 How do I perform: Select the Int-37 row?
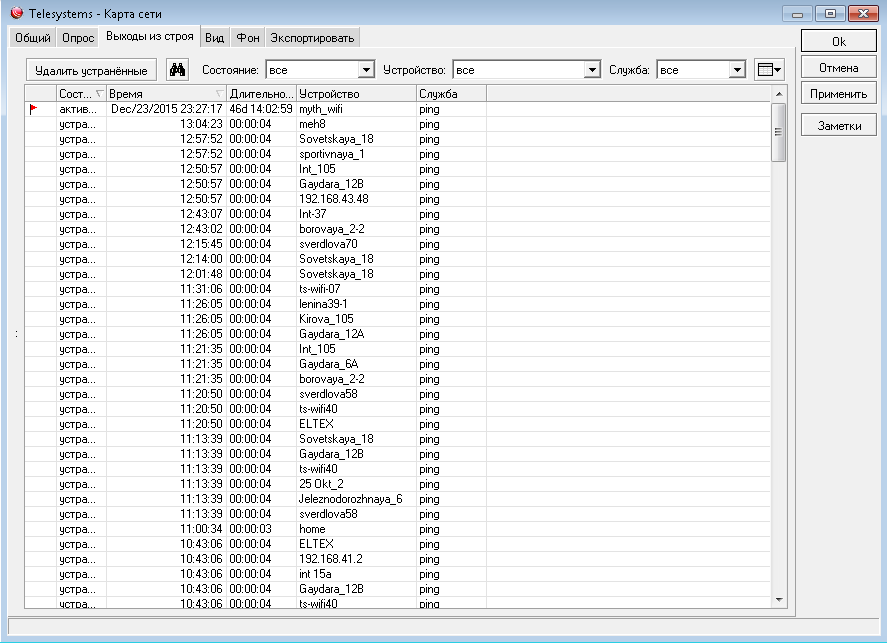pyautogui.click(x=397, y=214)
